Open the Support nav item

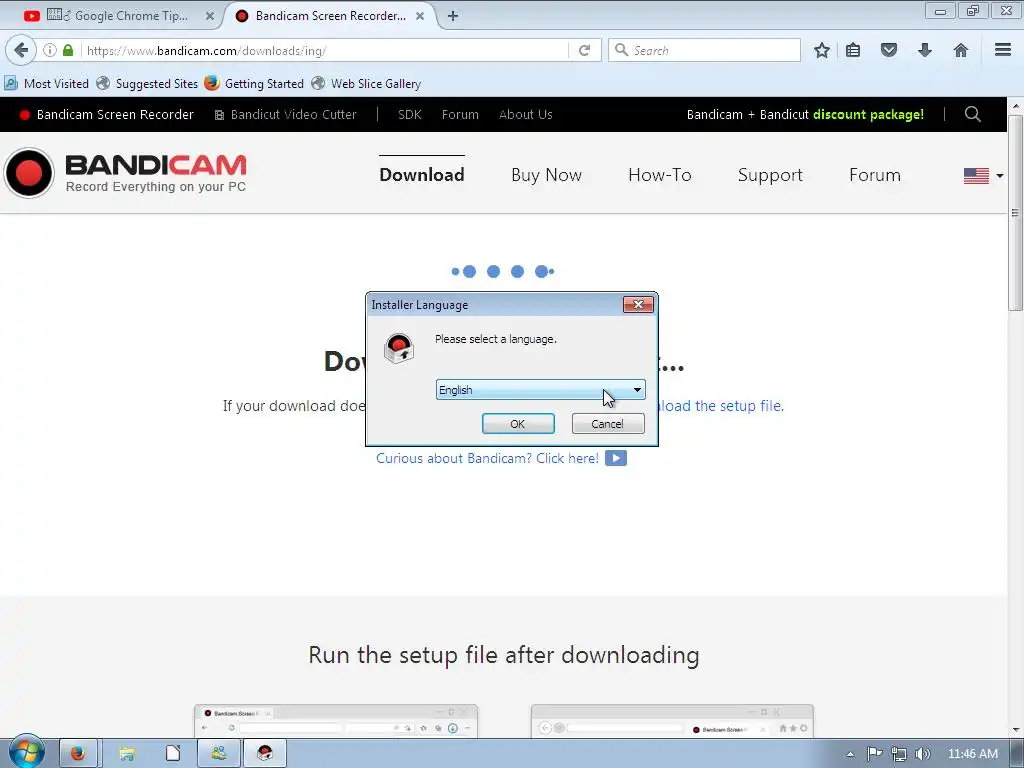(x=770, y=175)
